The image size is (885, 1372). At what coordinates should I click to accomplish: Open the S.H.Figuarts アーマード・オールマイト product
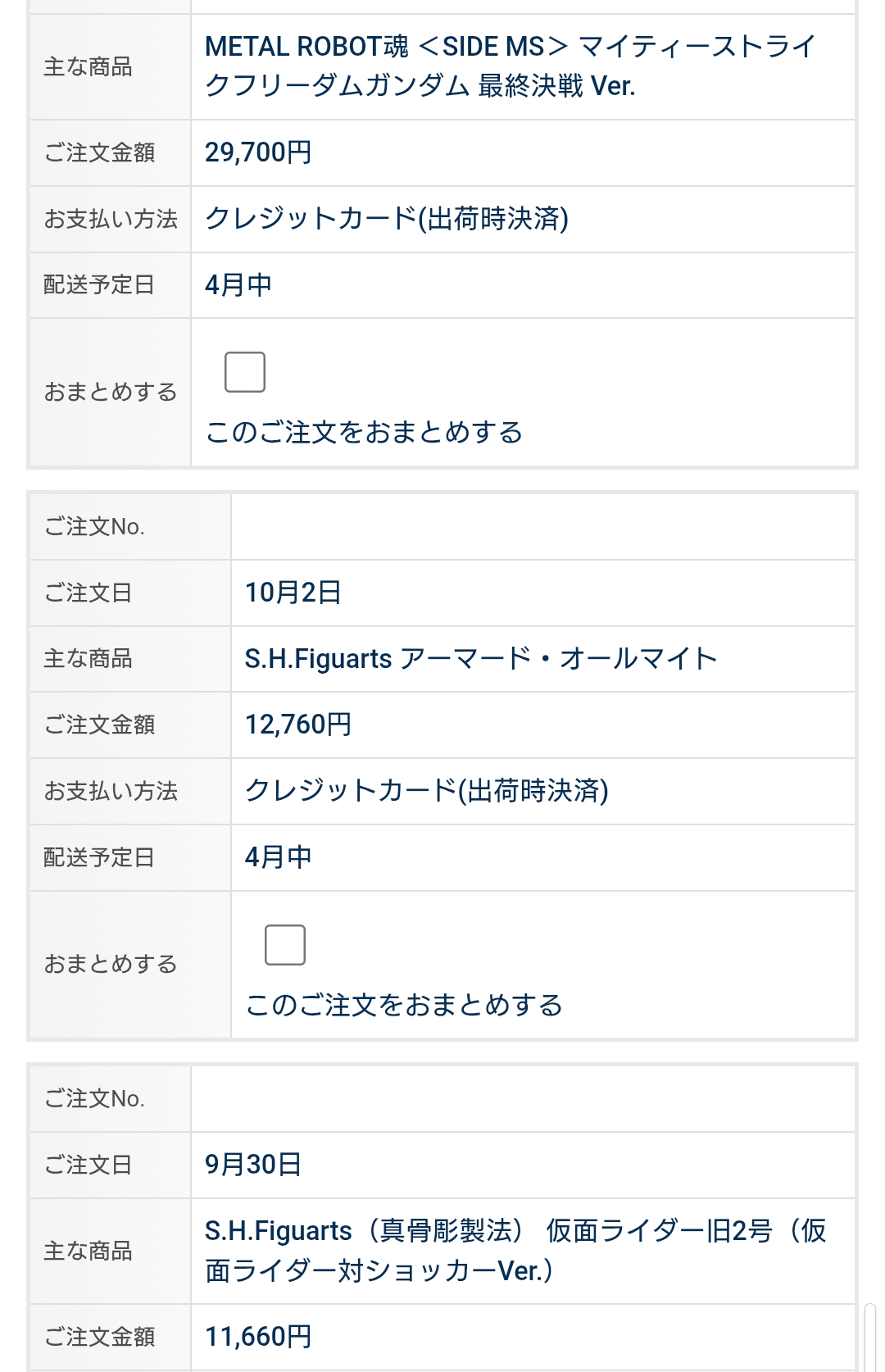[x=481, y=659]
